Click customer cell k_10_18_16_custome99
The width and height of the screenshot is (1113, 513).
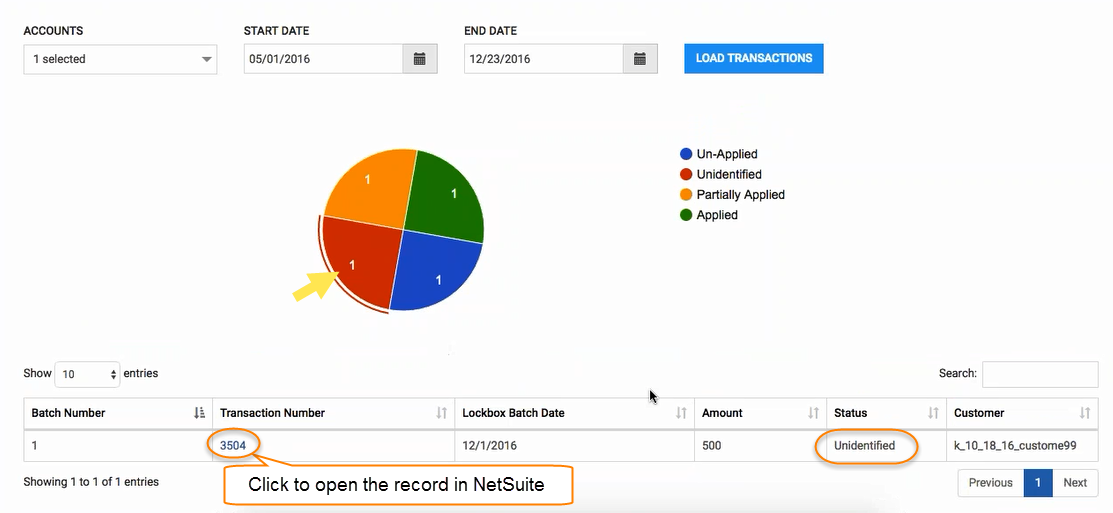[1023, 446]
